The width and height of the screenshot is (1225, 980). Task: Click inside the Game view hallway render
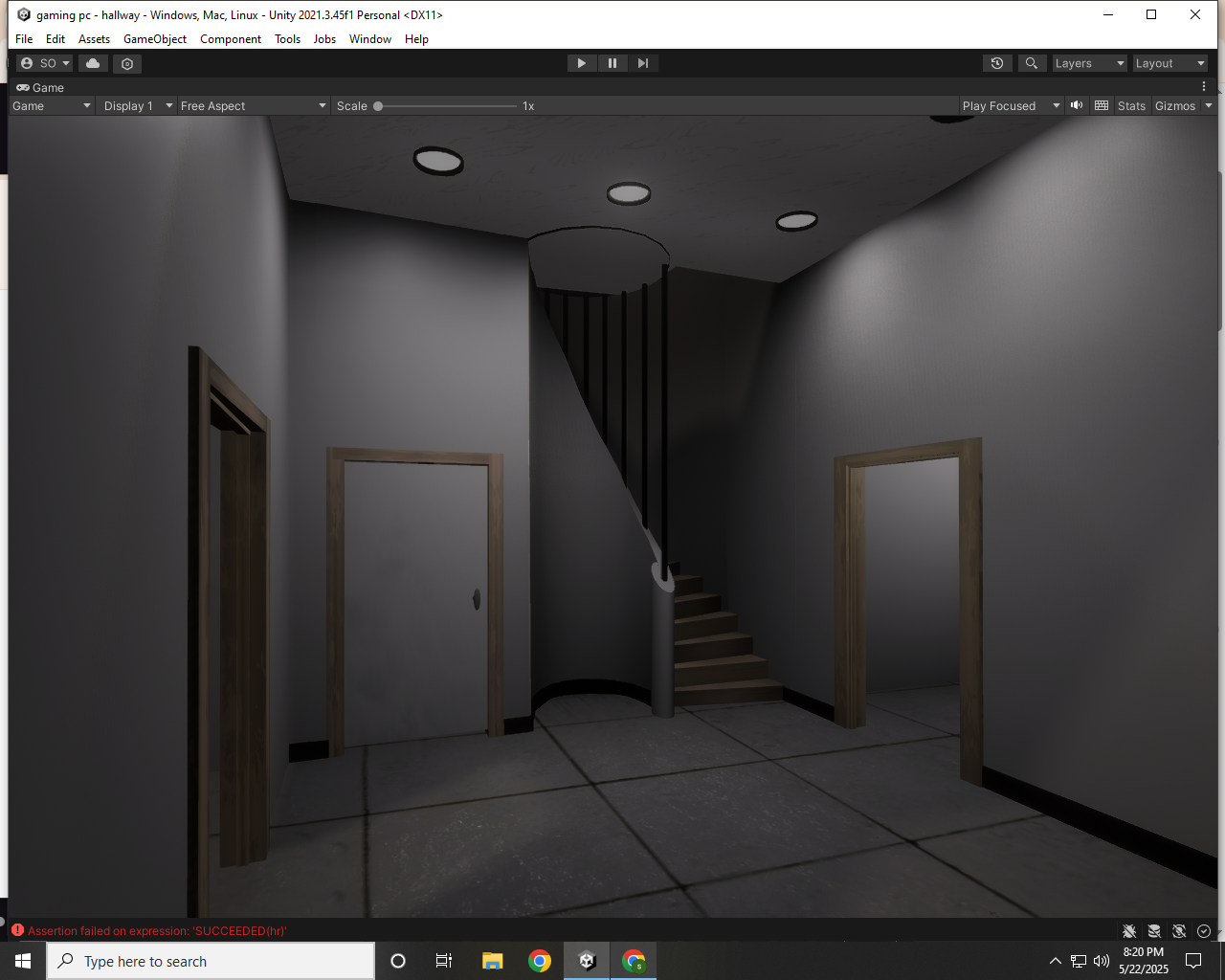(x=612, y=517)
